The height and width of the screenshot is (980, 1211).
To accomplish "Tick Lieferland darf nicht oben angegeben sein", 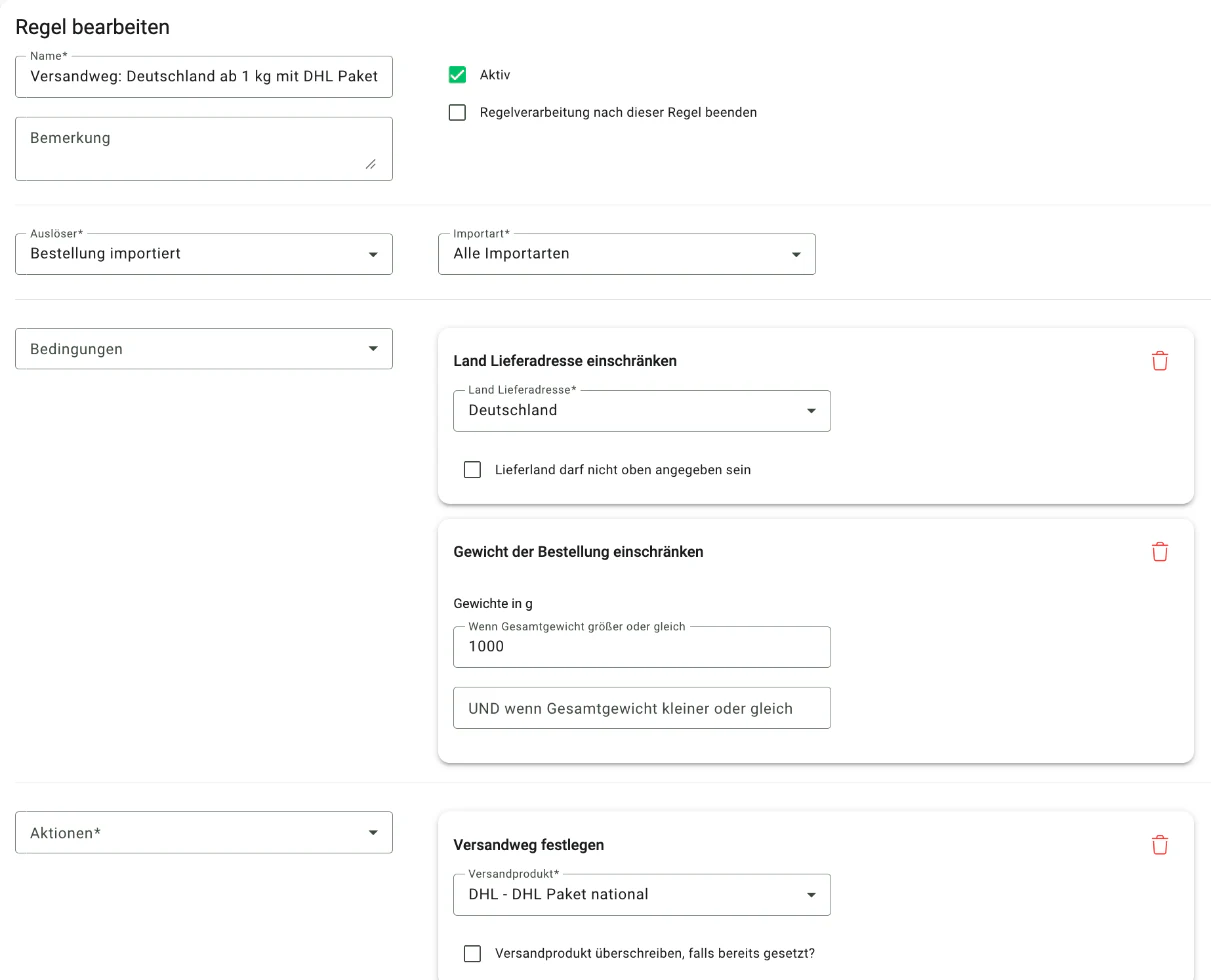I will (x=472, y=470).
